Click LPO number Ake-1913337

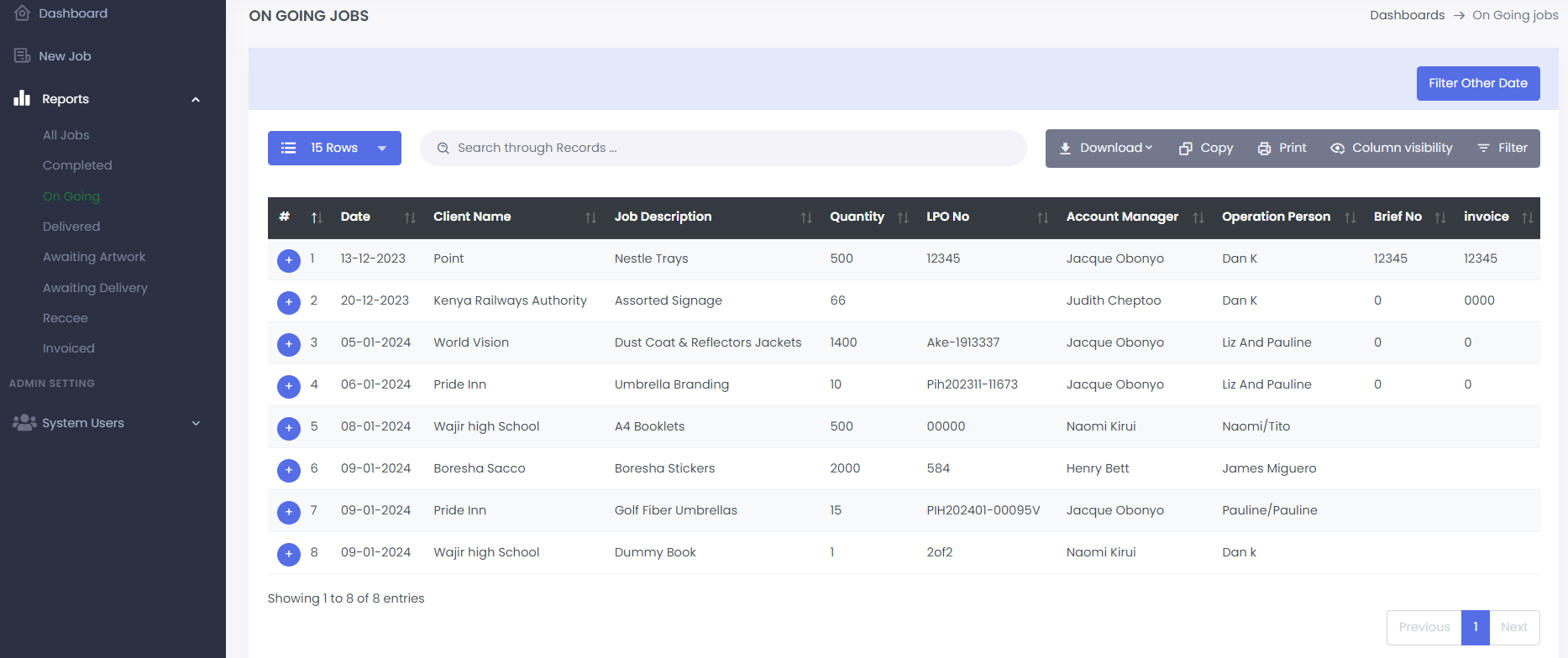(963, 342)
